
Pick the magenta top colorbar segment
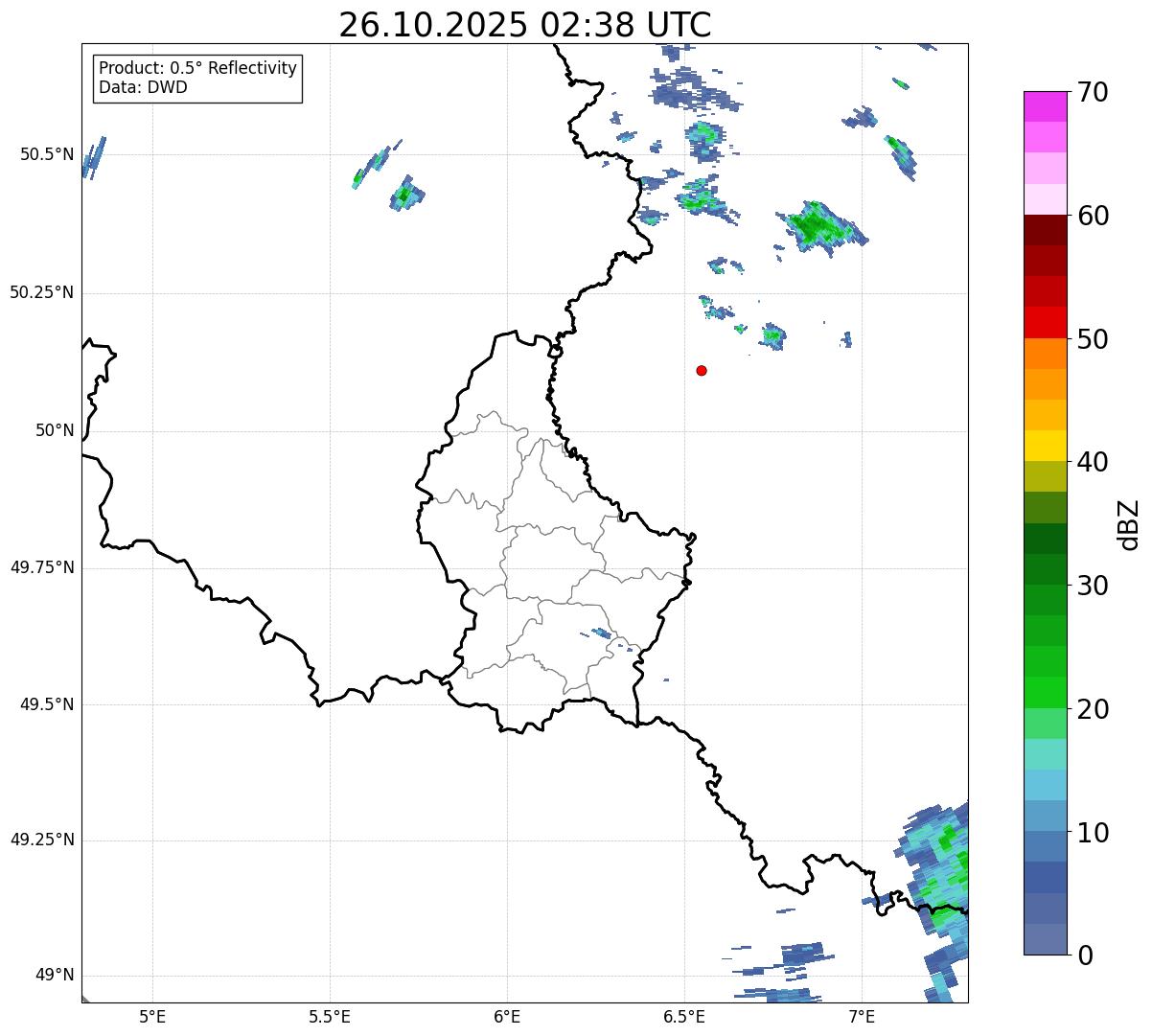coord(1046,106)
